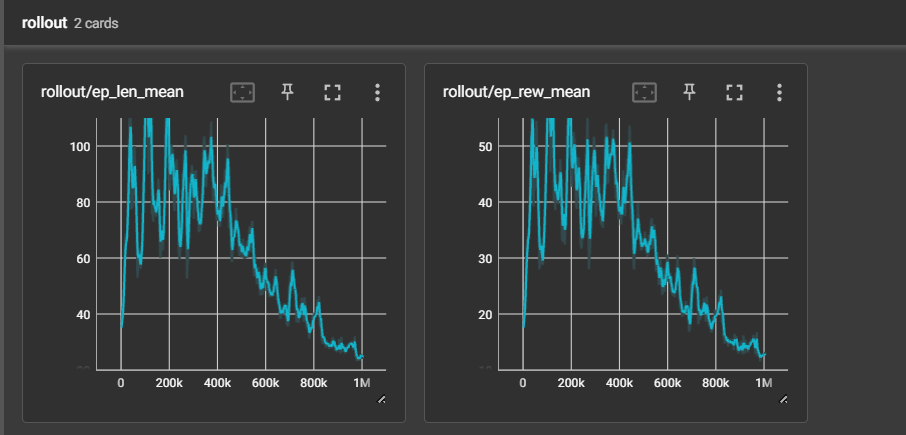Image resolution: width=906 pixels, height=435 pixels.
Task: Click the 200k x-axis label on ep_rew_mean
Action: (571, 382)
